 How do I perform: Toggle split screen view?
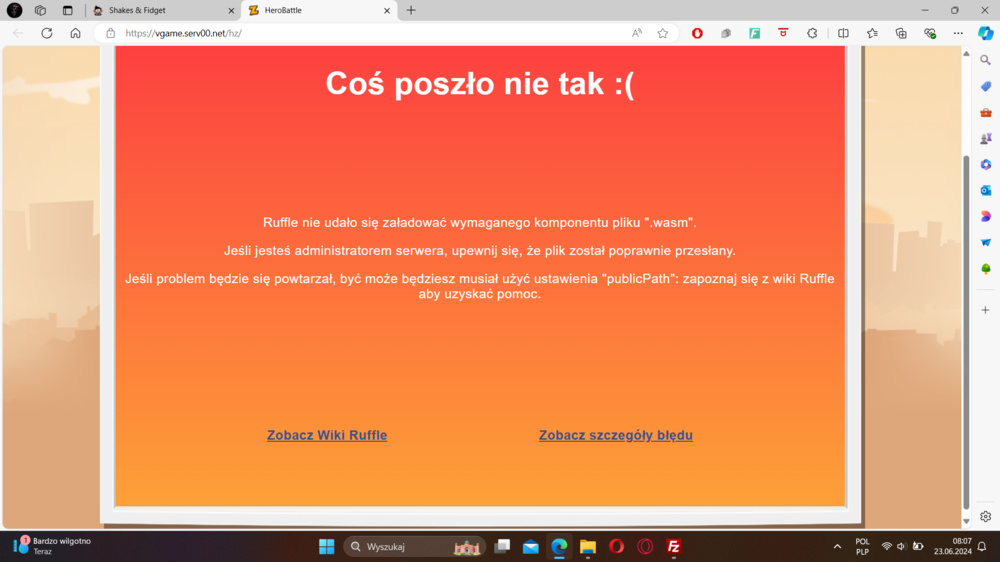coord(843,33)
